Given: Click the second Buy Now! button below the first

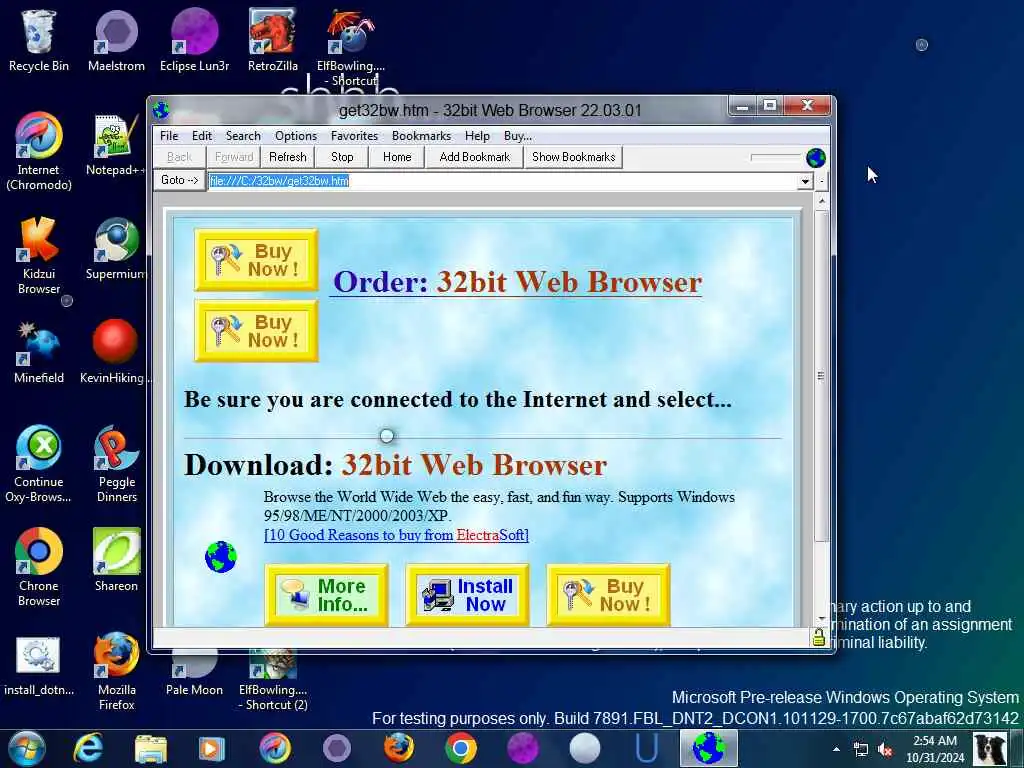Looking at the screenshot, I should (256, 330).
